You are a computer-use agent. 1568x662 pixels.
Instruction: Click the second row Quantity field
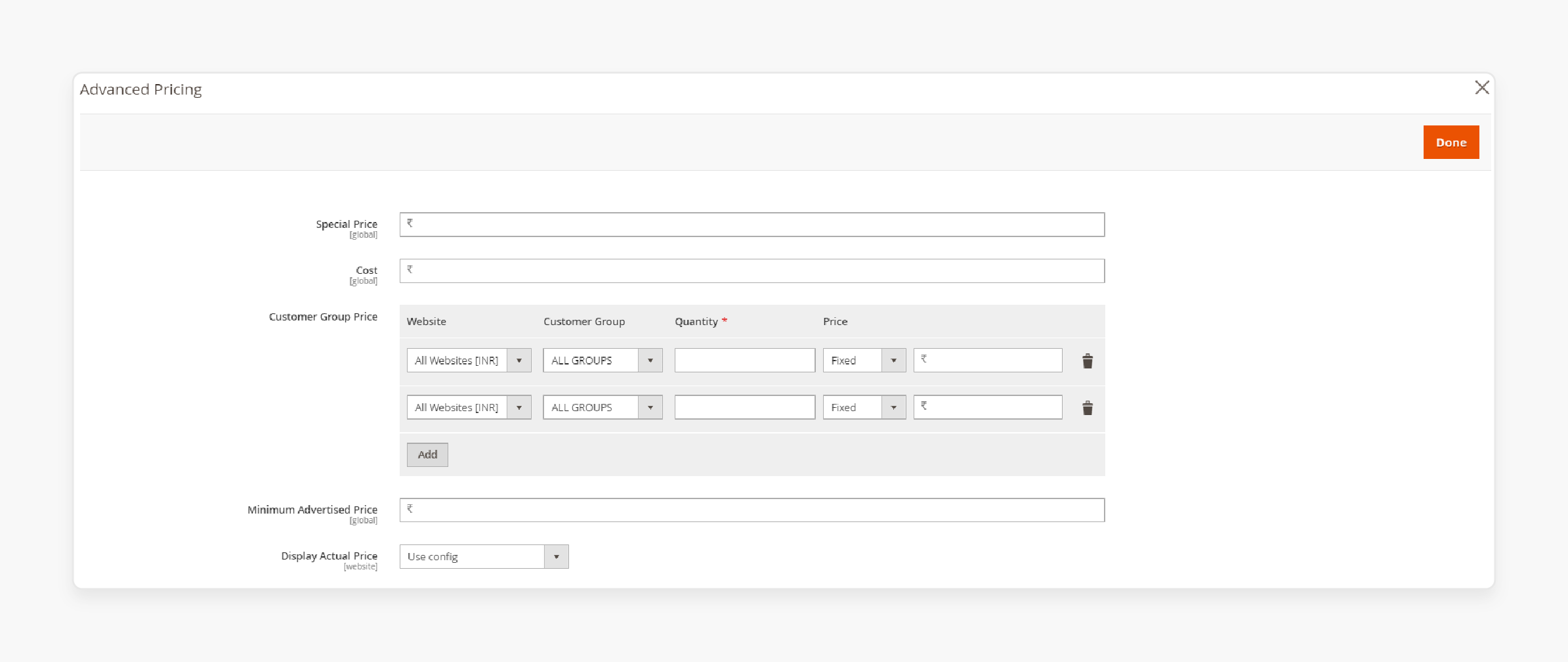tap(745, 407)
